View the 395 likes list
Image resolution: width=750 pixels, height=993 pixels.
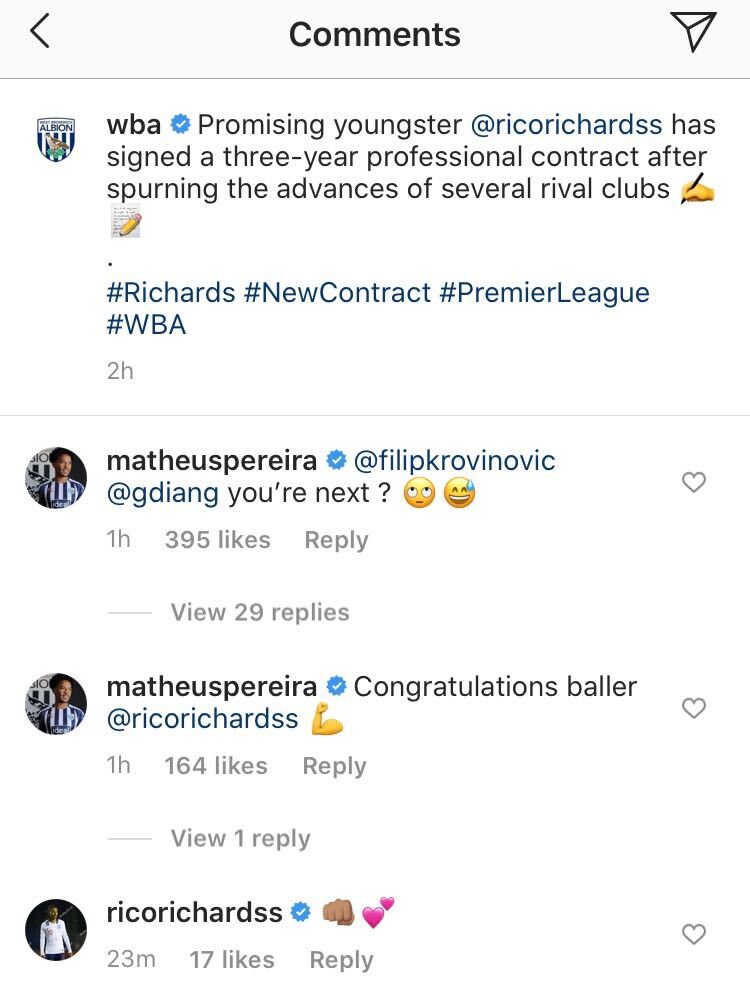point(217,540)
